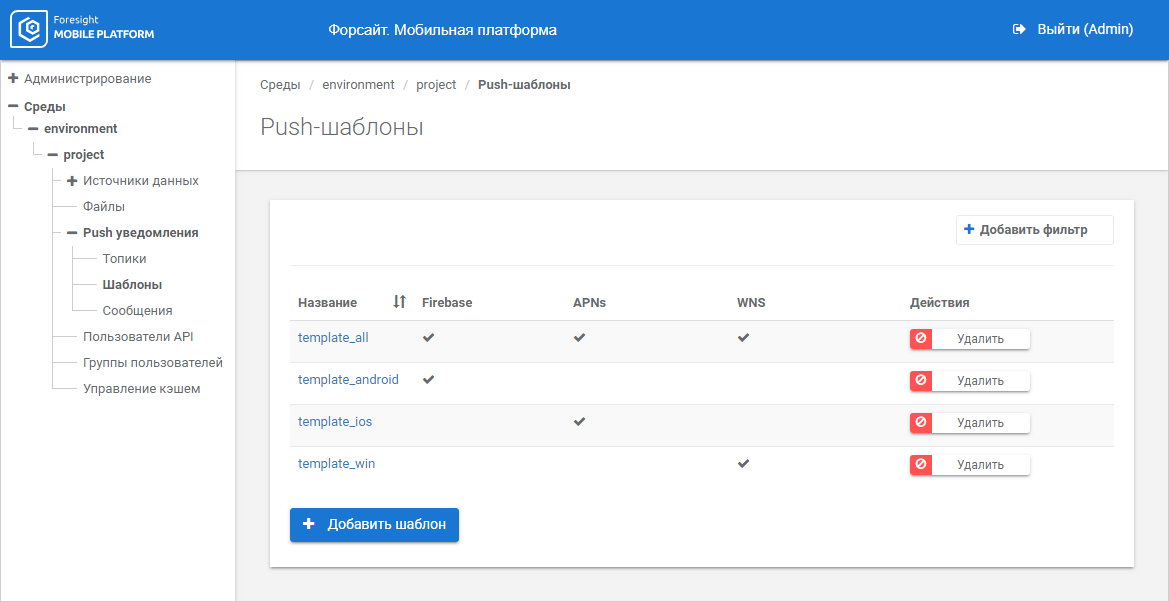Open Сообщения in the sidebar
1169x602 pixels.
tap(137, 311)
